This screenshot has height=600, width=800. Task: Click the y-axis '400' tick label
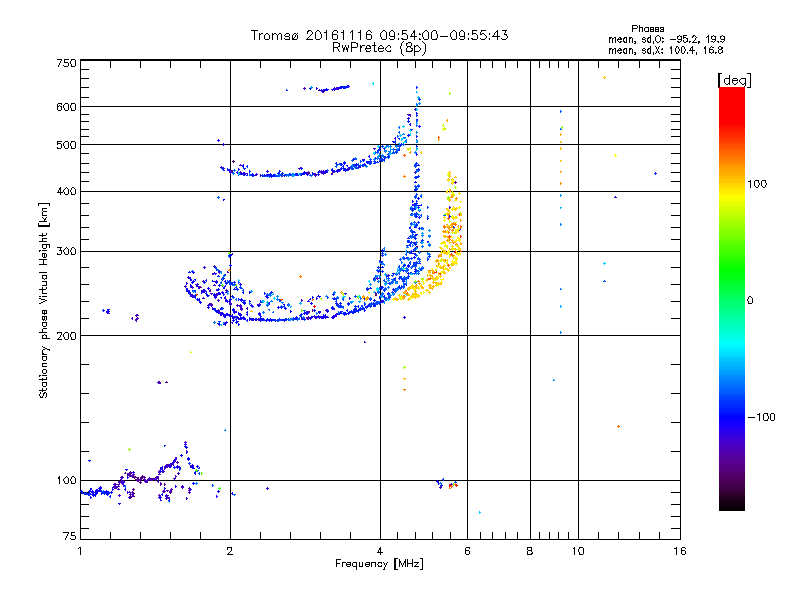[x=67, y=191]
